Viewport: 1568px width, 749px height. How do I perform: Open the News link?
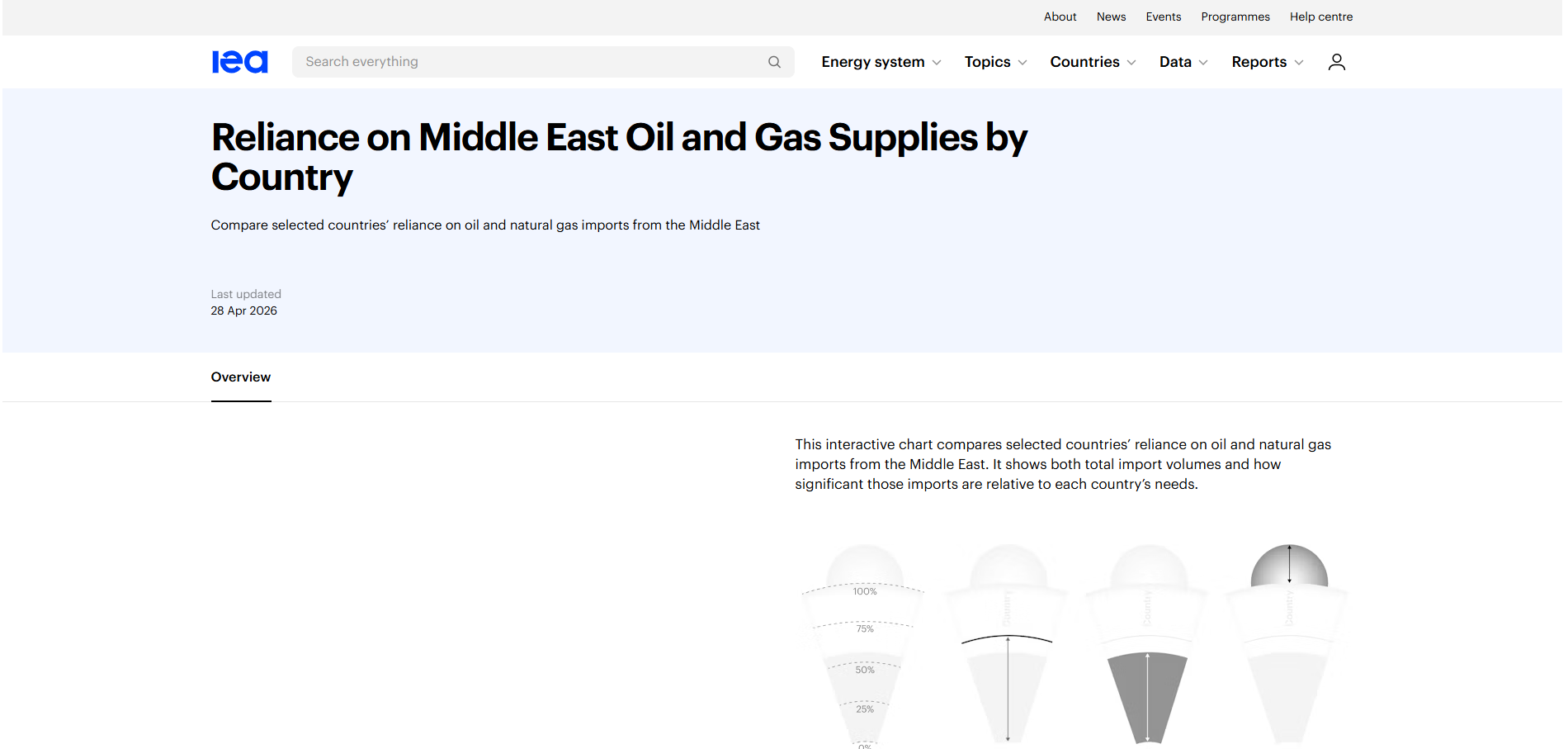click(1111, 17)
